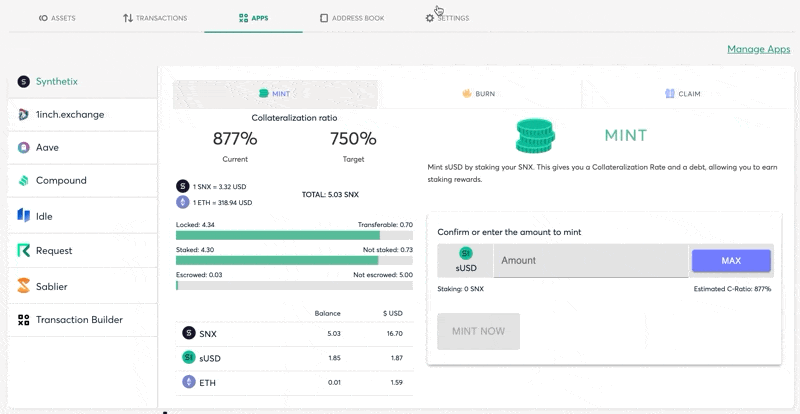
Task: Click 'Collateralization ratio' heading
Action: [294, 118]
